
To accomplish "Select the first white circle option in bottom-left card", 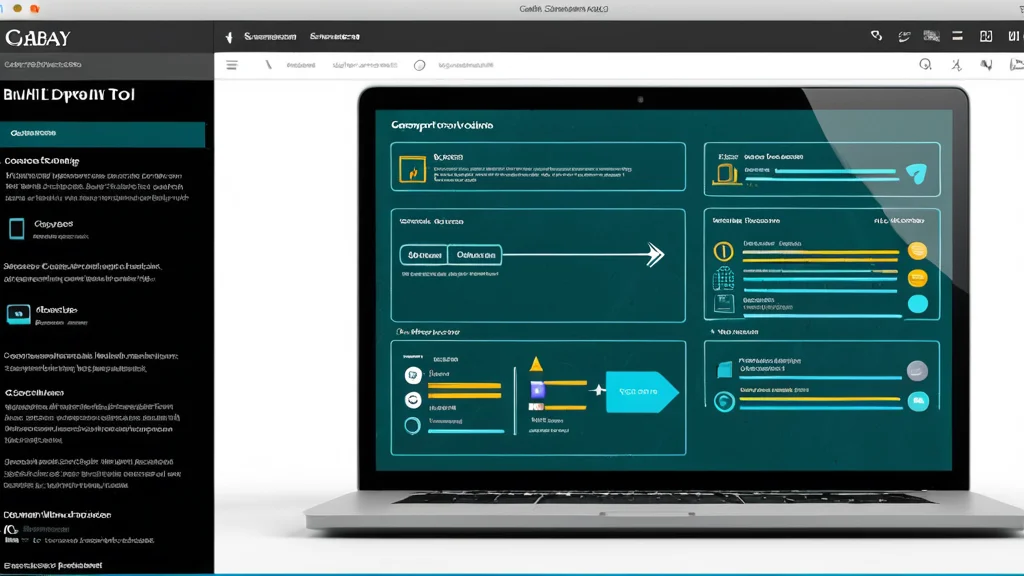I will point(412,375).
